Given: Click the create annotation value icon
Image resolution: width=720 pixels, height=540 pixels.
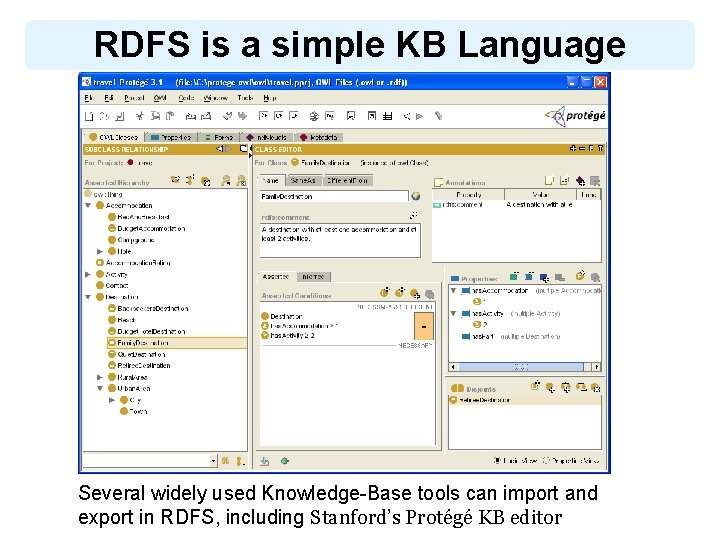Looking at the screenshot, I should coord(549,180).
